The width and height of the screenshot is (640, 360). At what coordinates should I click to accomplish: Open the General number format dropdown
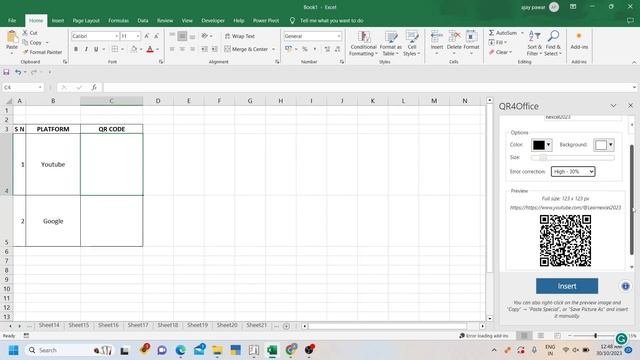(339, 36)
